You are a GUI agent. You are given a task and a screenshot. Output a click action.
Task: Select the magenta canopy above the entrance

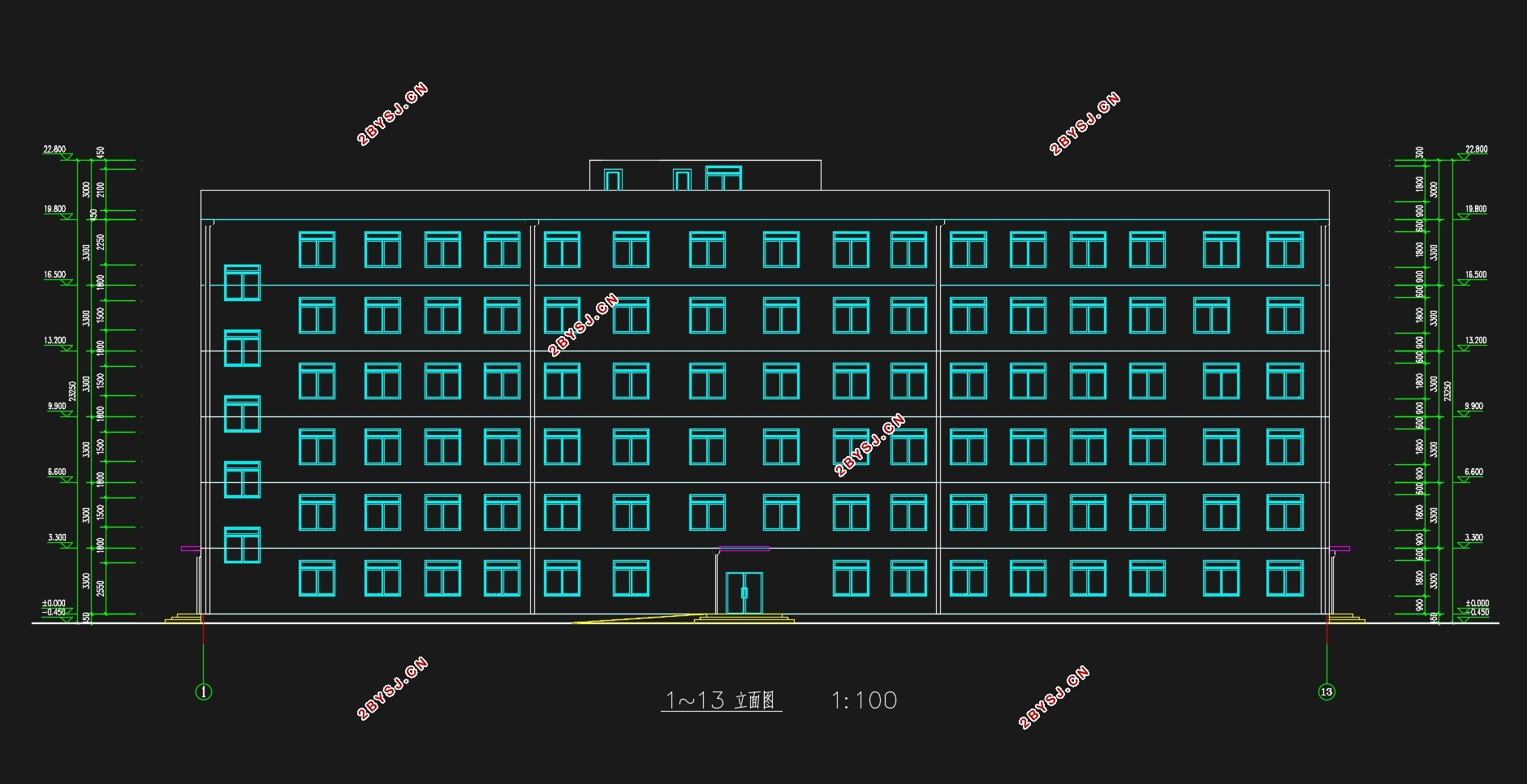[x=744, y=549]
